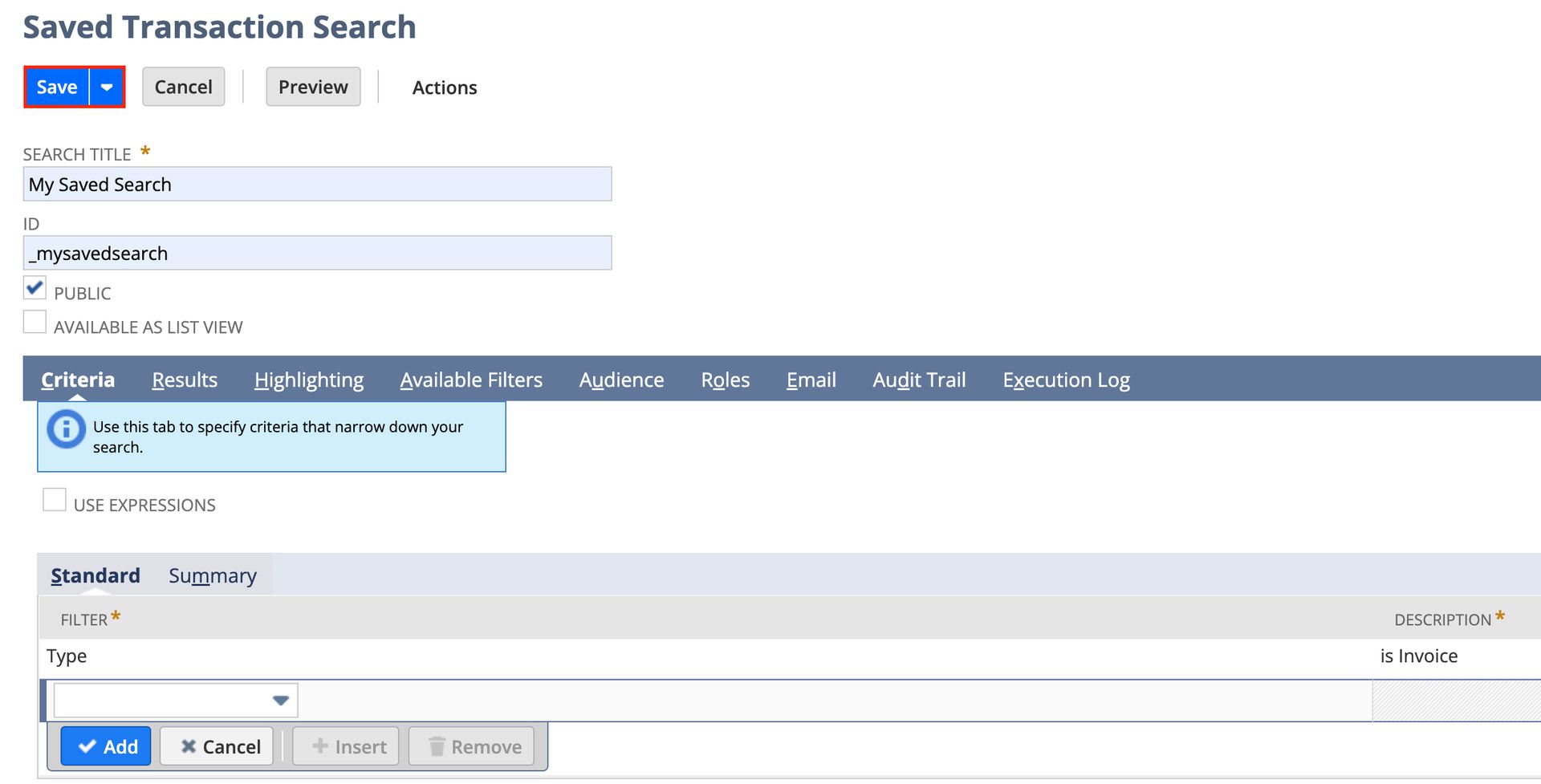Click the Remove trash icon for the filter row
The image size is (1541, 784).
[x=437, y=746]
